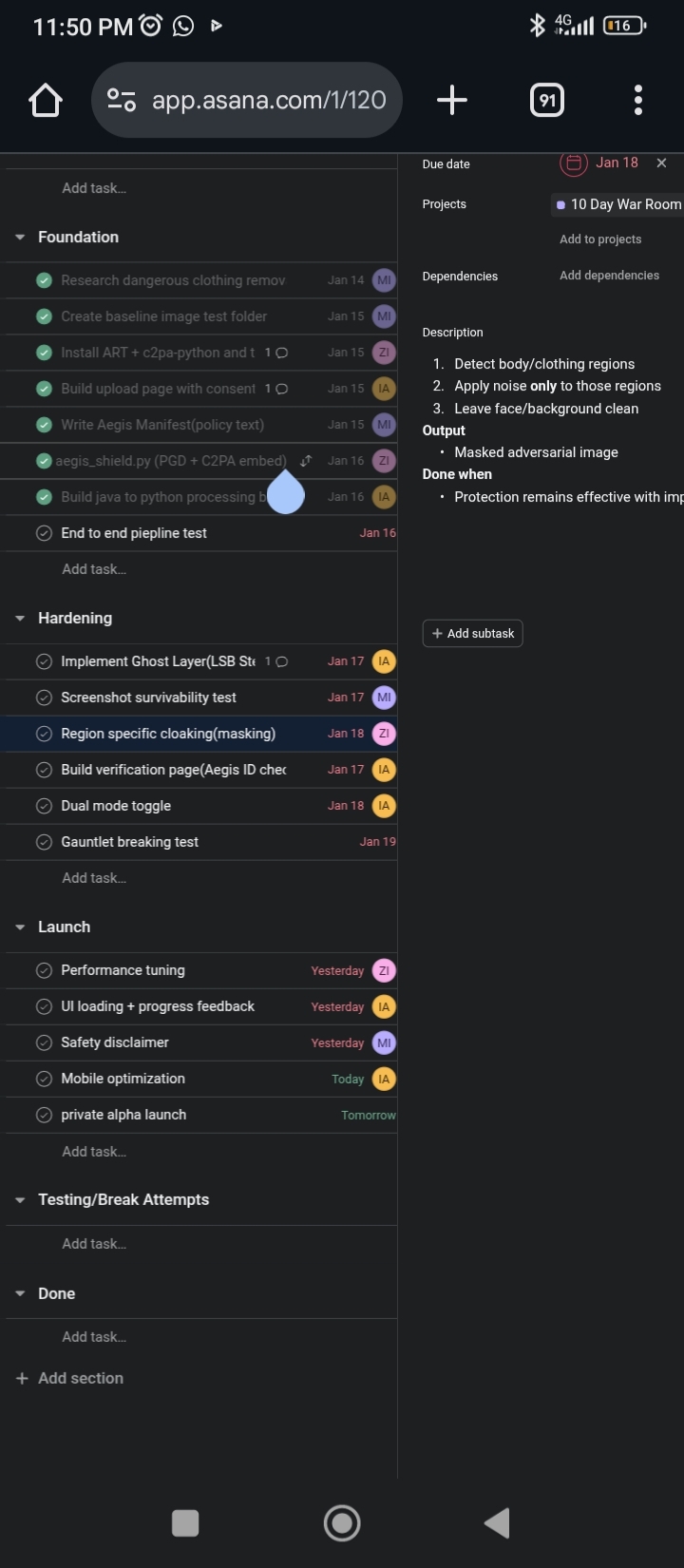
Task: Click the due date calendar icon
Action: [573, 163]
